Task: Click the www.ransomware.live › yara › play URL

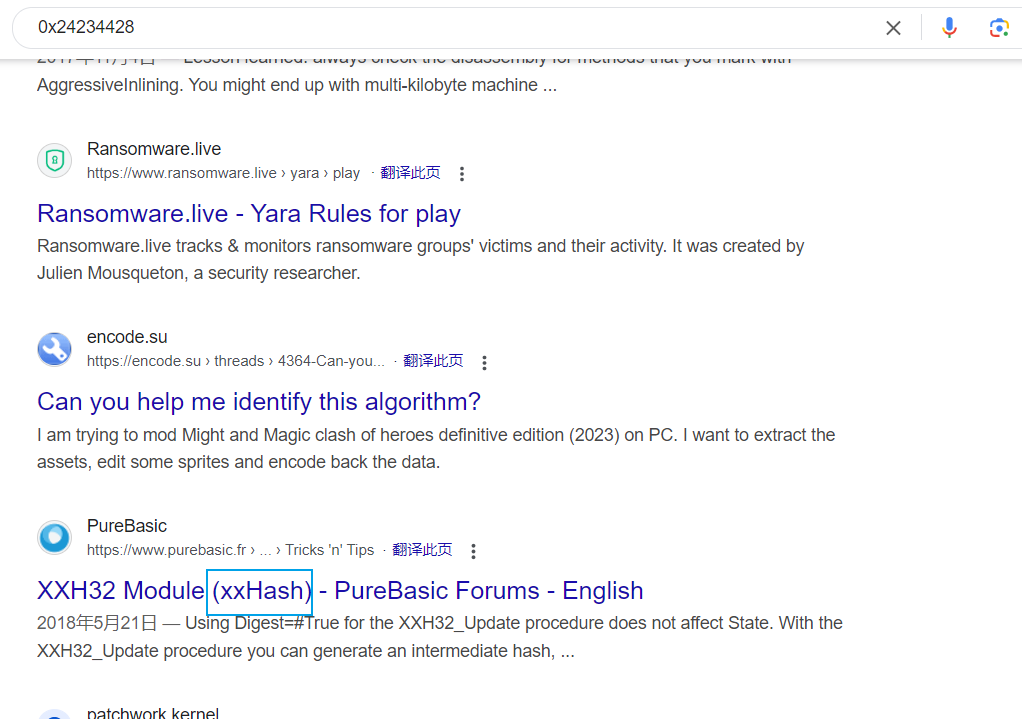Action: (223, 173)
